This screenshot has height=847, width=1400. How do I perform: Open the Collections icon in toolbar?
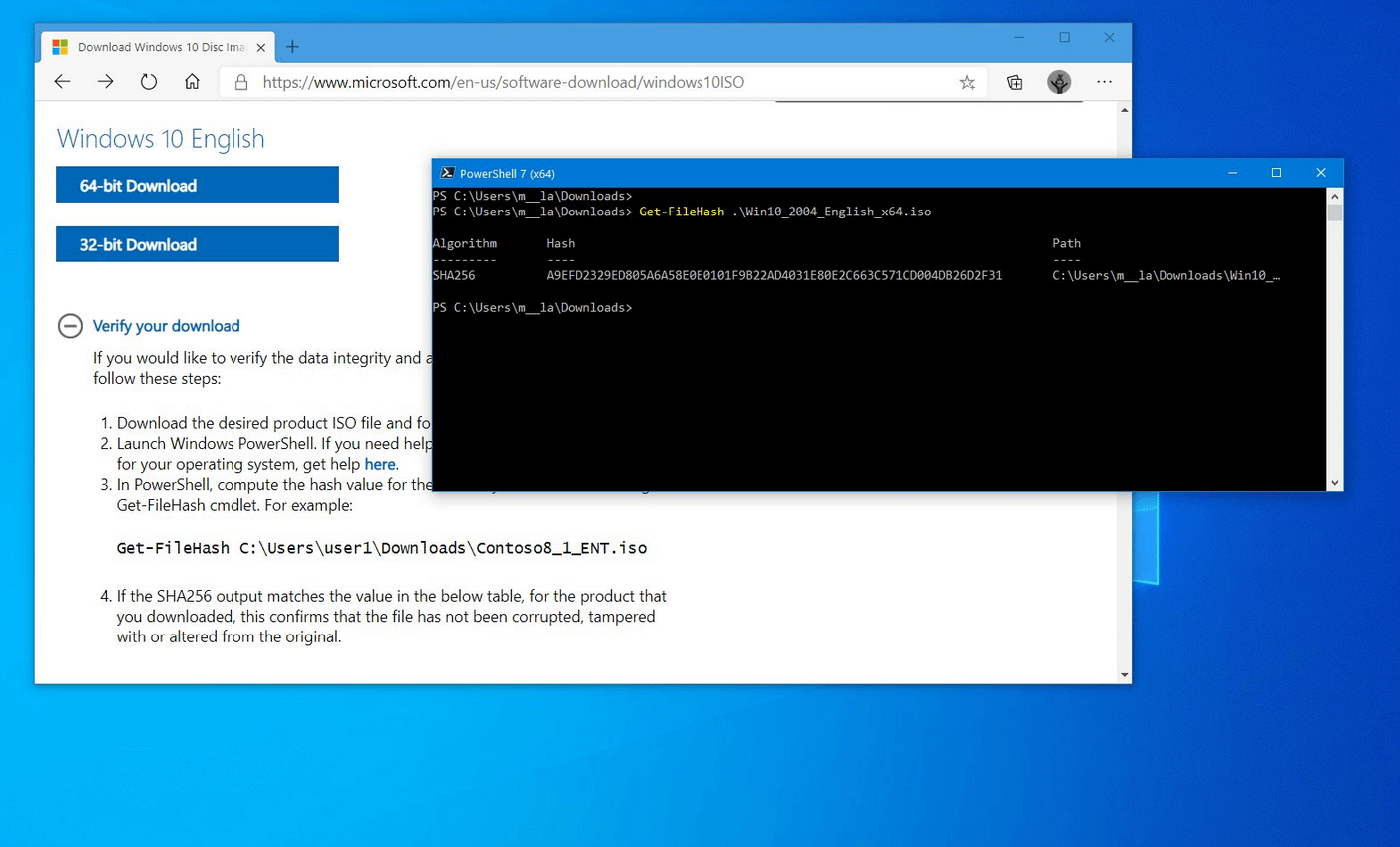point(1014,83)
